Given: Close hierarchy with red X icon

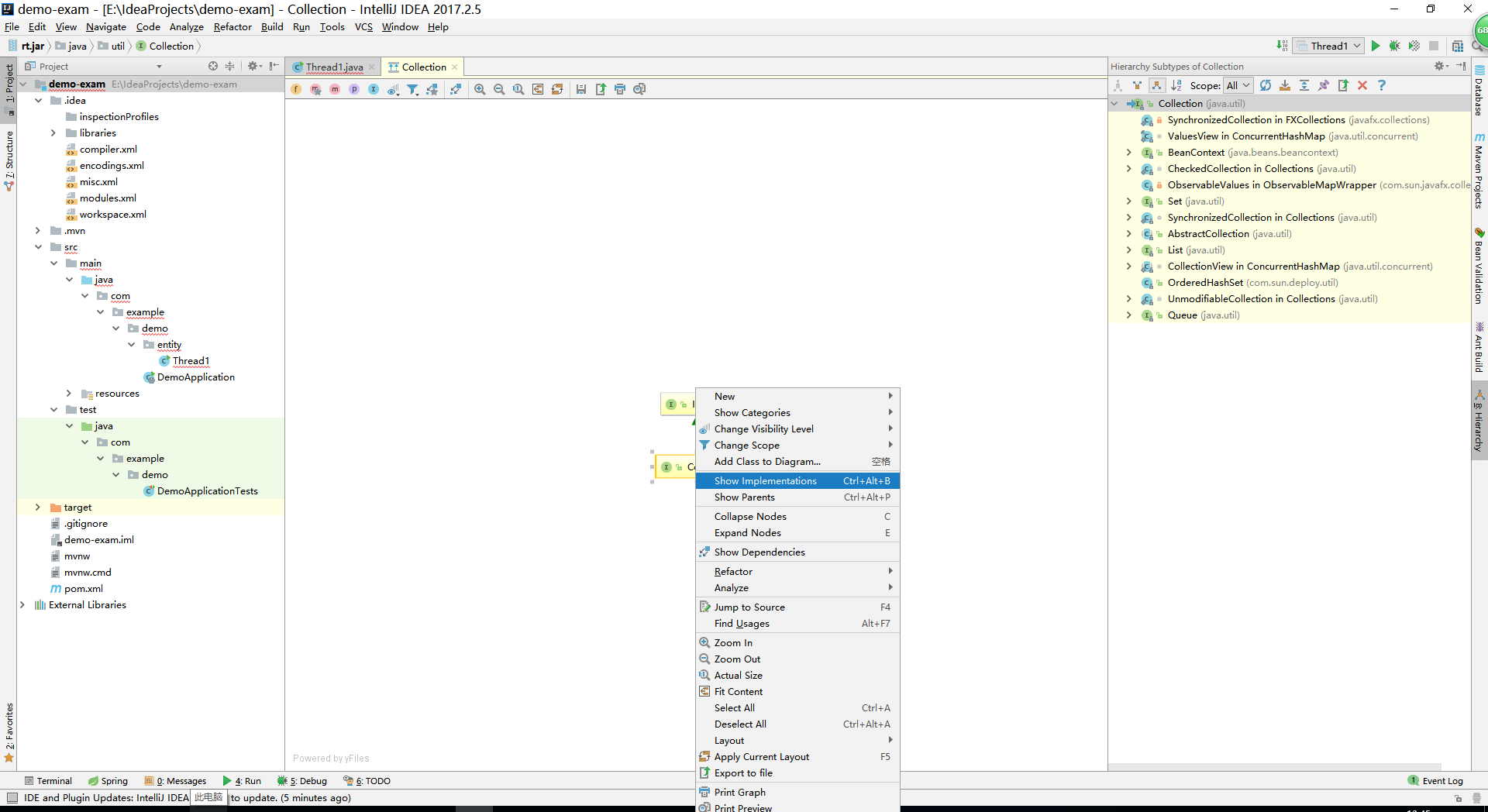Looking at the screenshot, I should (x=1362, y=85).
